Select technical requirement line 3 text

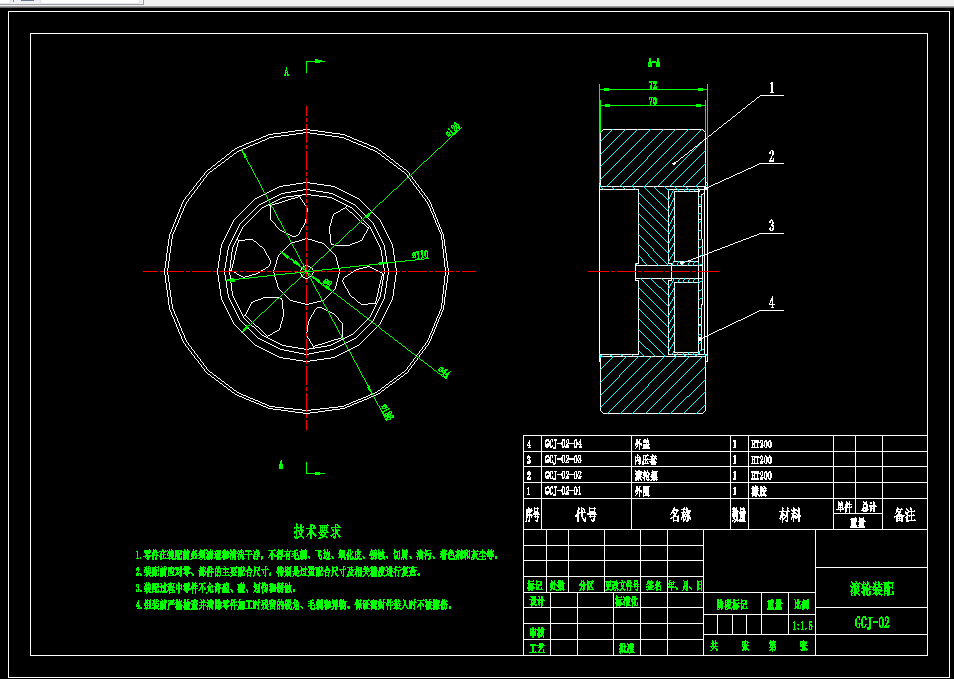pyautogui.click(x=215, y=588)
